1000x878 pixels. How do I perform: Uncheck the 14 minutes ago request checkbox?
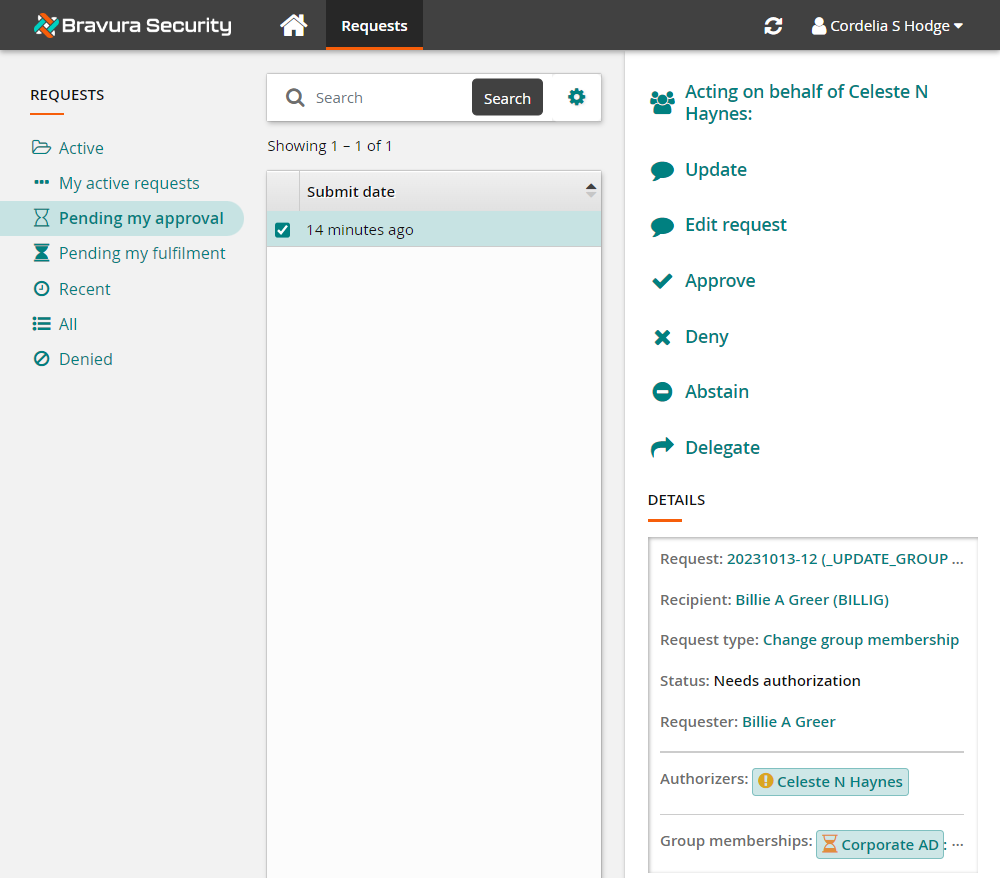283,230
